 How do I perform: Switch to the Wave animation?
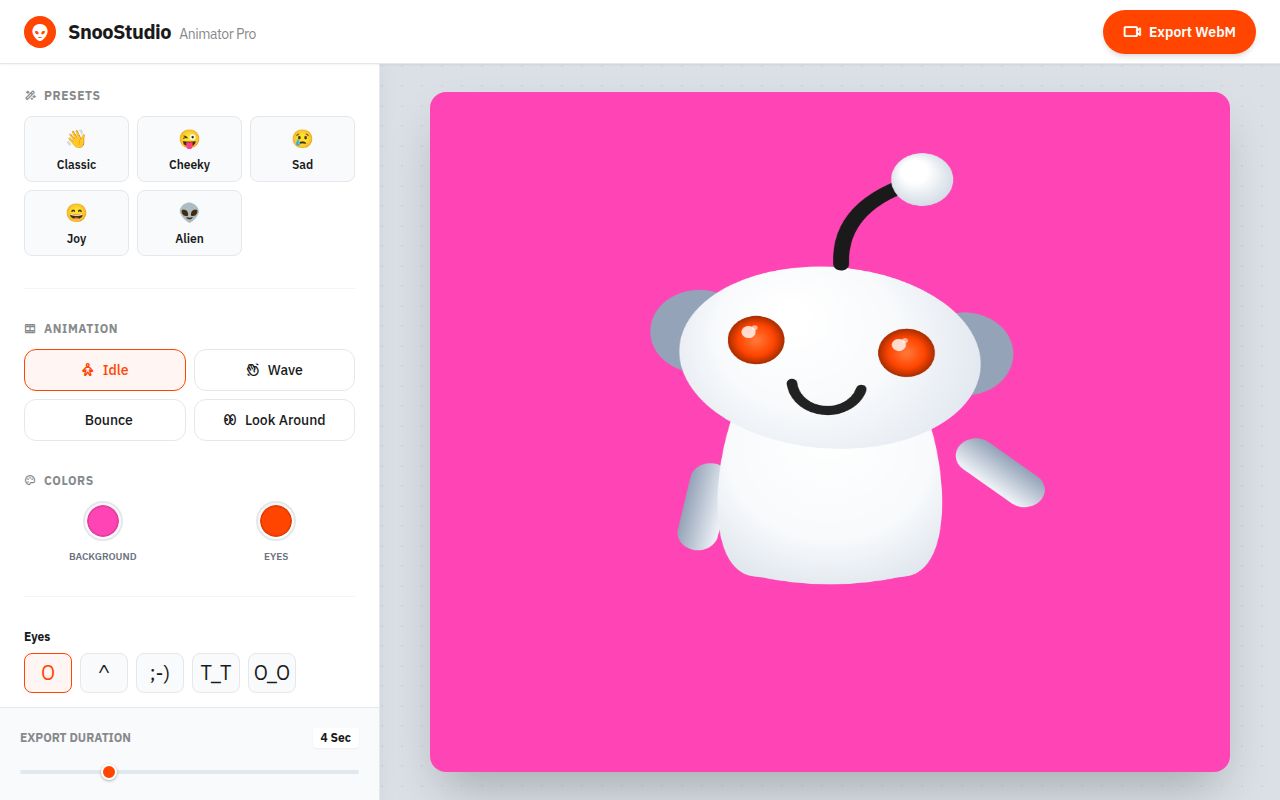click(x=274, y=370)
